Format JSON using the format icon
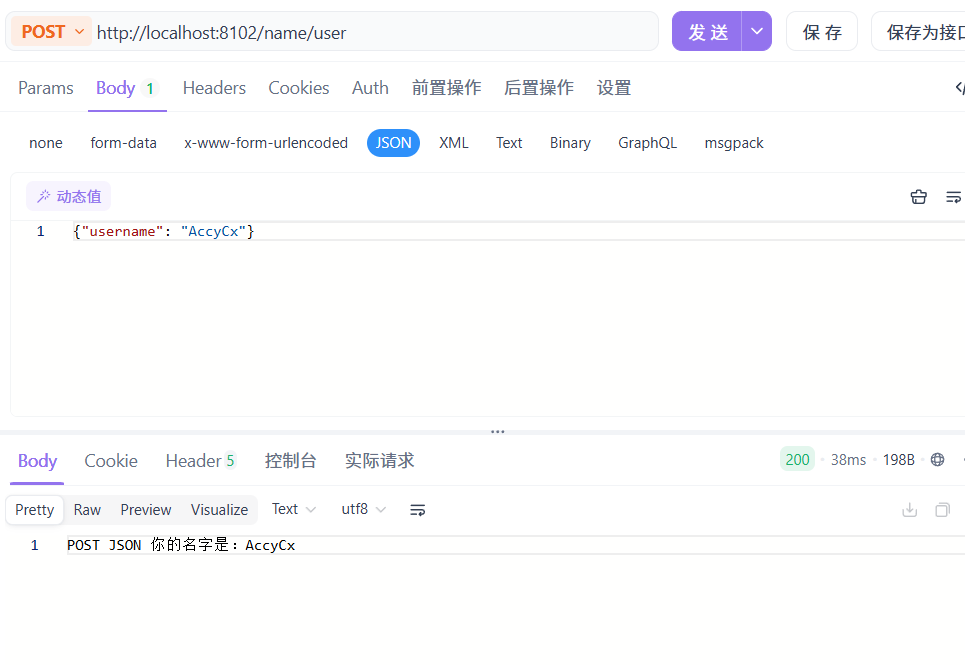This screenshot has width=965, height=665. 953,196
